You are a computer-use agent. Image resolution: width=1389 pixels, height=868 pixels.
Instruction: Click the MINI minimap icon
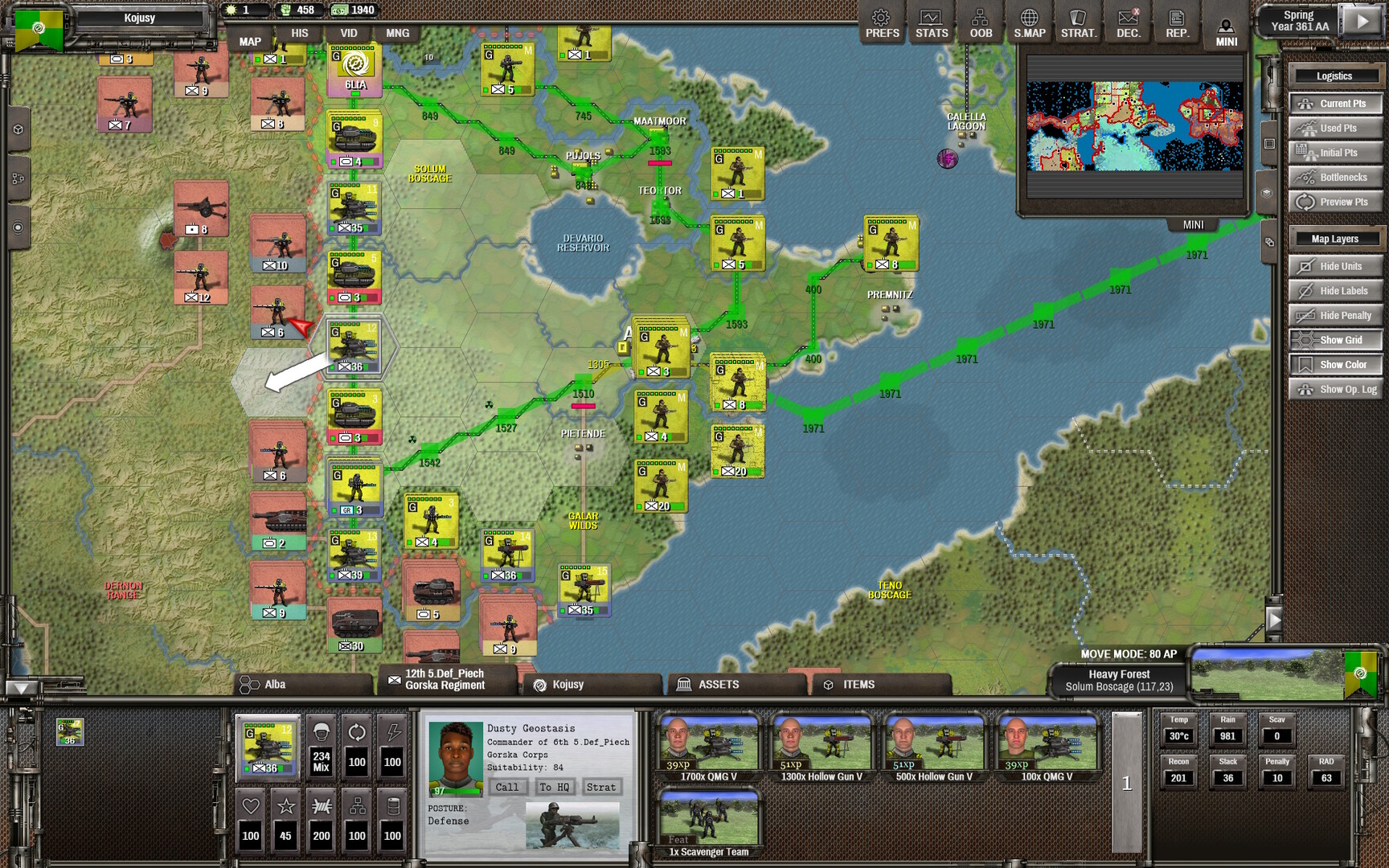pyautogui.click(x=1225, y=23)
